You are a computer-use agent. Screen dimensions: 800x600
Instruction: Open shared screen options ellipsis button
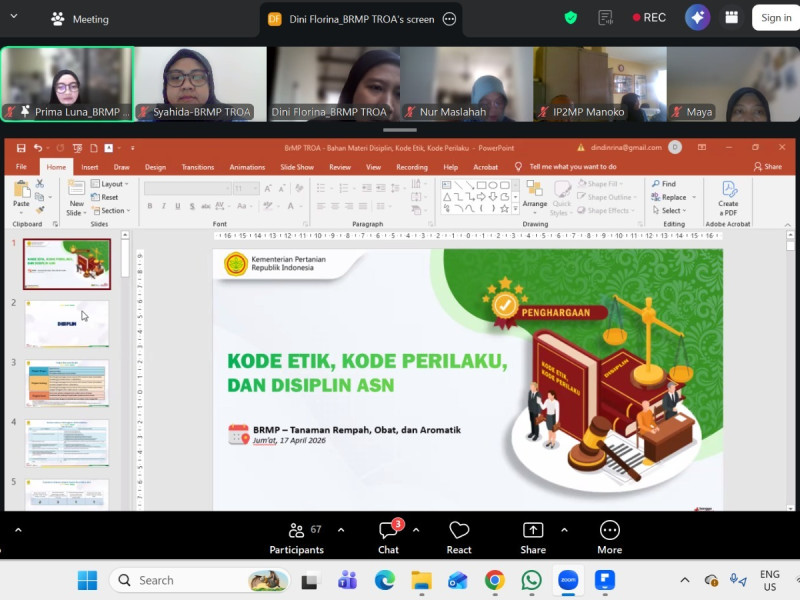pyautogui.click(x=449, y=19)
